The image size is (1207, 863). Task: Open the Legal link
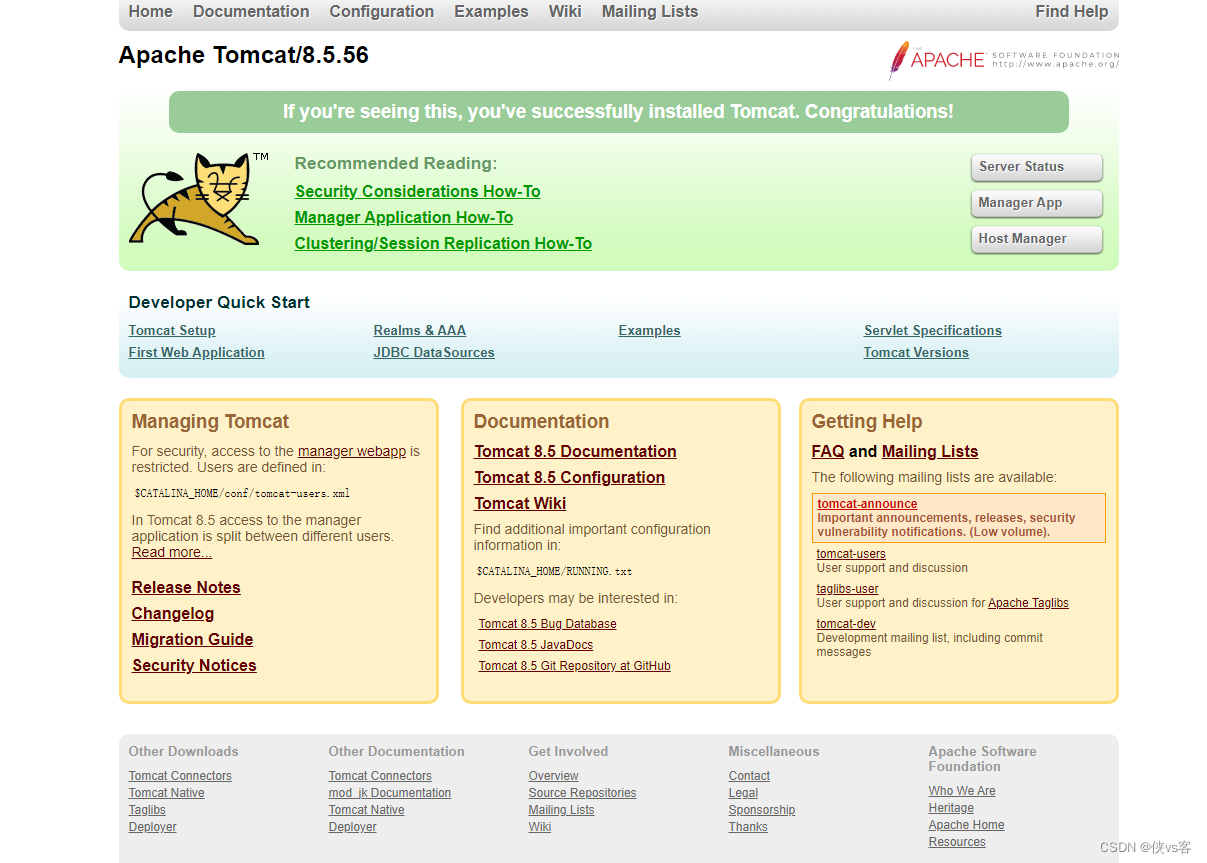pos(744,793)
